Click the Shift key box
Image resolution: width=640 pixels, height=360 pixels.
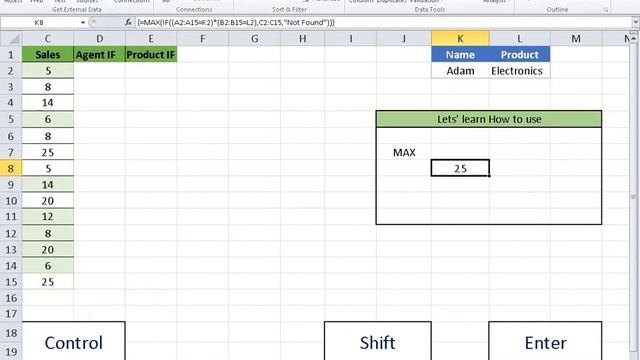378,341
